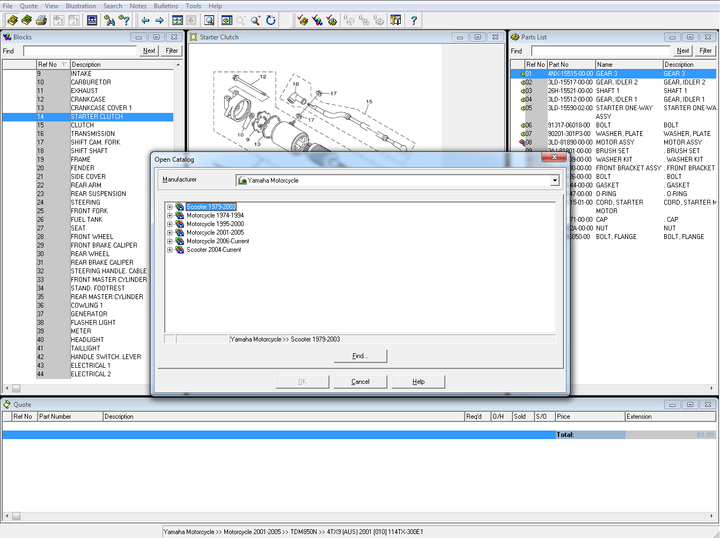Open the Manufacturer dropdown list
This screenshot has height=538, width=720.
(x=555, y=180)
